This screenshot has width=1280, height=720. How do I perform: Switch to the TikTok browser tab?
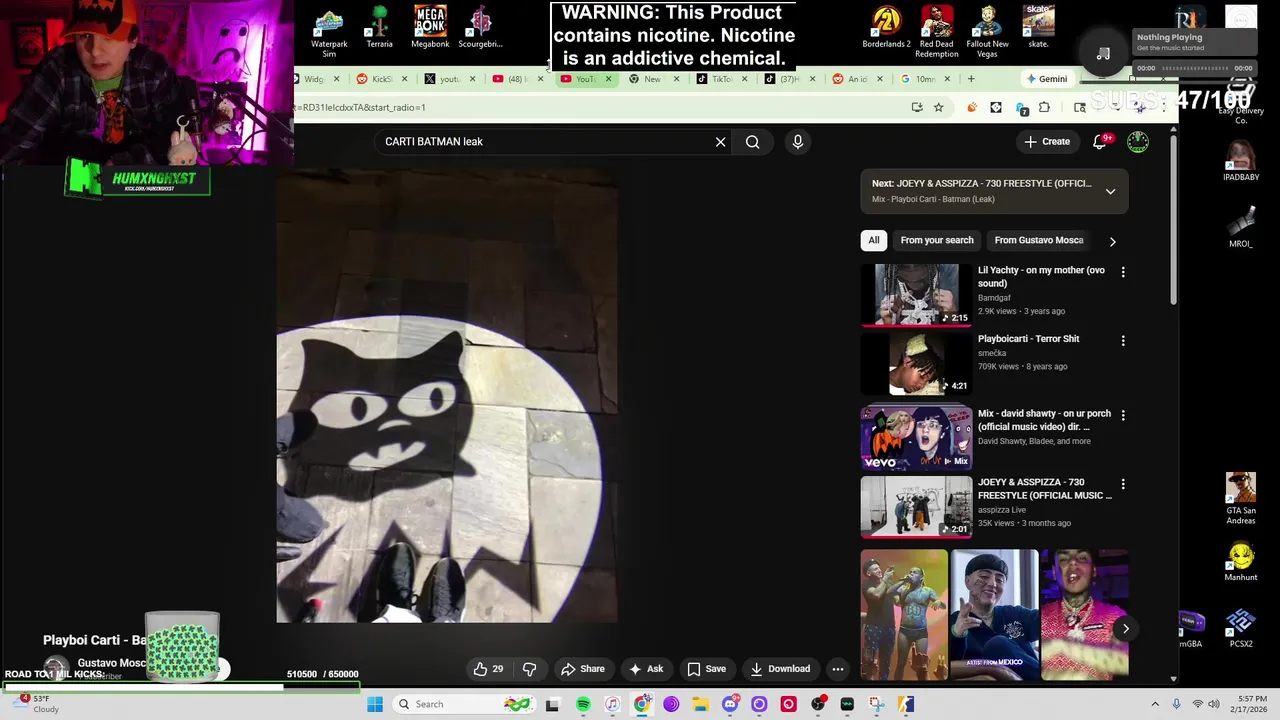coord(722,79)
